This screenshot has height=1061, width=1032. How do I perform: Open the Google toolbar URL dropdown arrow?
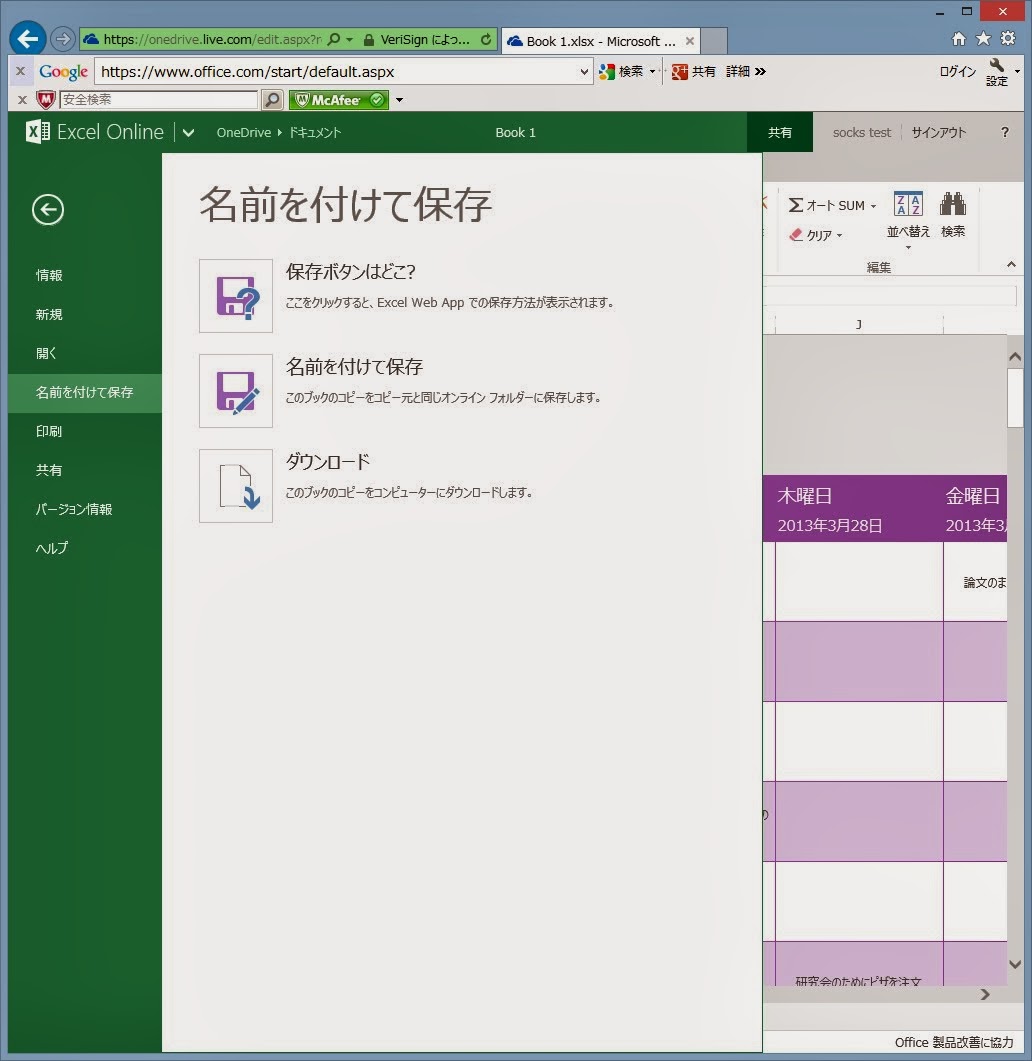pyautogui.click(x=585, y=72)
